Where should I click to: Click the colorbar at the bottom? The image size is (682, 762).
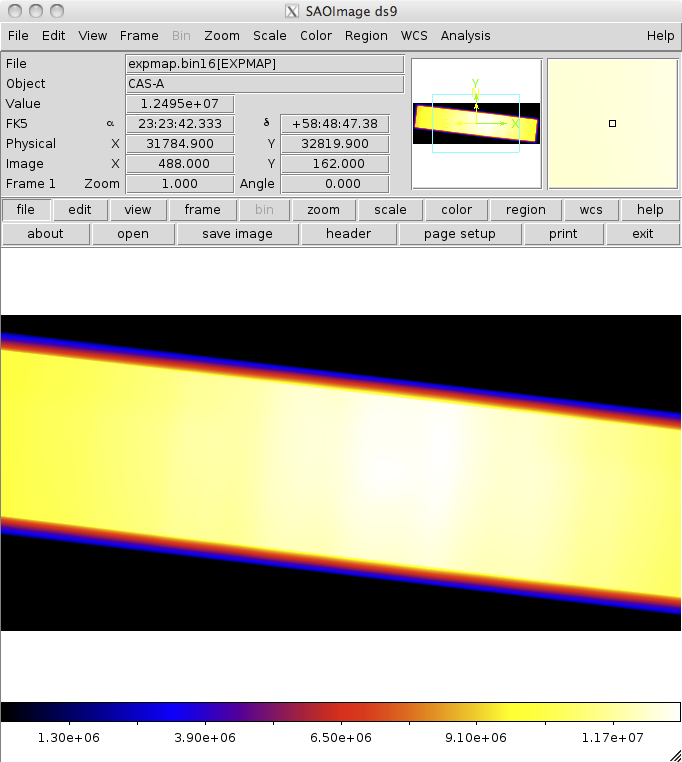point(340,712)
